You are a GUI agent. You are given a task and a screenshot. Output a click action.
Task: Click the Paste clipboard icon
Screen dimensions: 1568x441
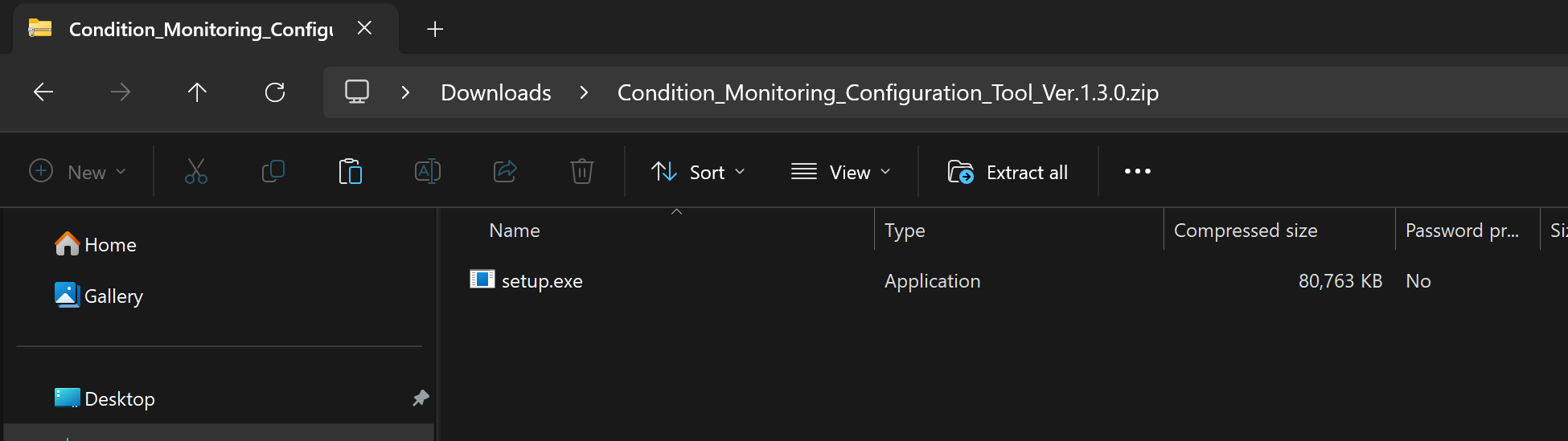pos(351,171)
